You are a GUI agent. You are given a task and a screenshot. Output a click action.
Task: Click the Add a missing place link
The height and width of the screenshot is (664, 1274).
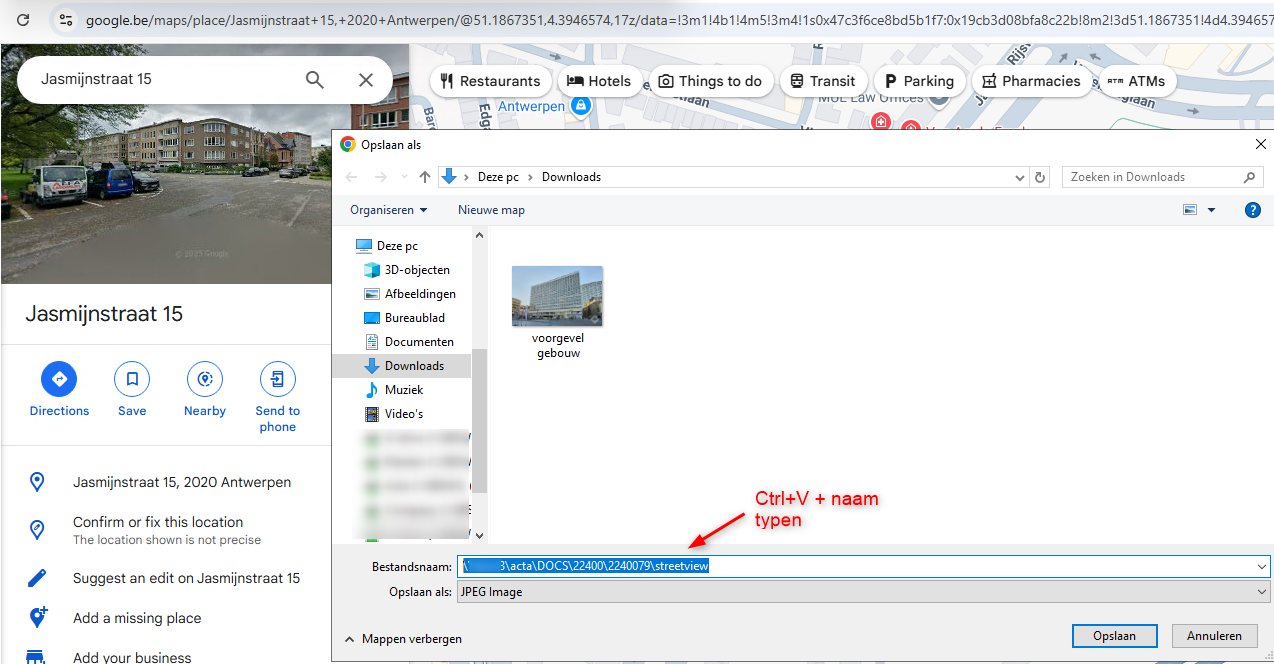tap(137, 618)
